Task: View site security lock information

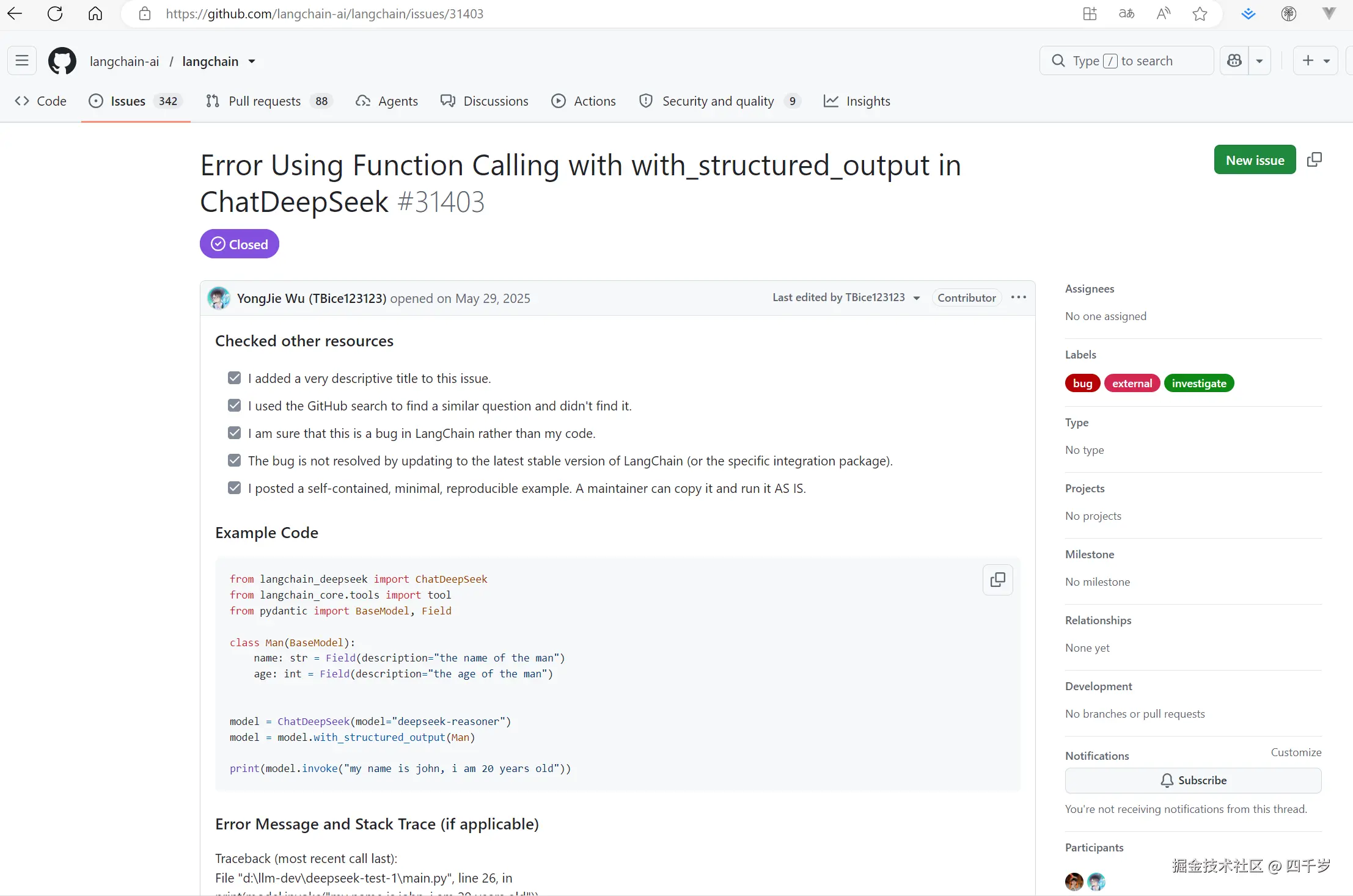Action: tap(145, 13)
